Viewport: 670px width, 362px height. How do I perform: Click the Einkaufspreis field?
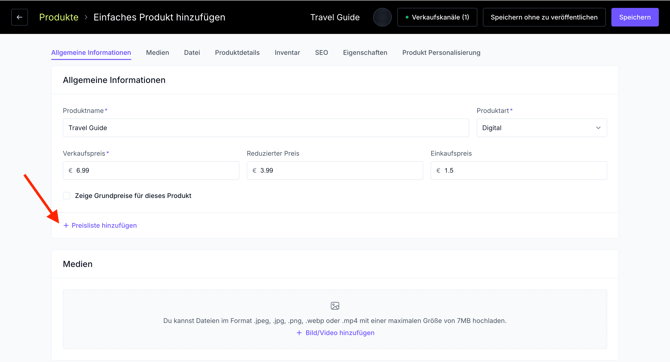[518, 171]
